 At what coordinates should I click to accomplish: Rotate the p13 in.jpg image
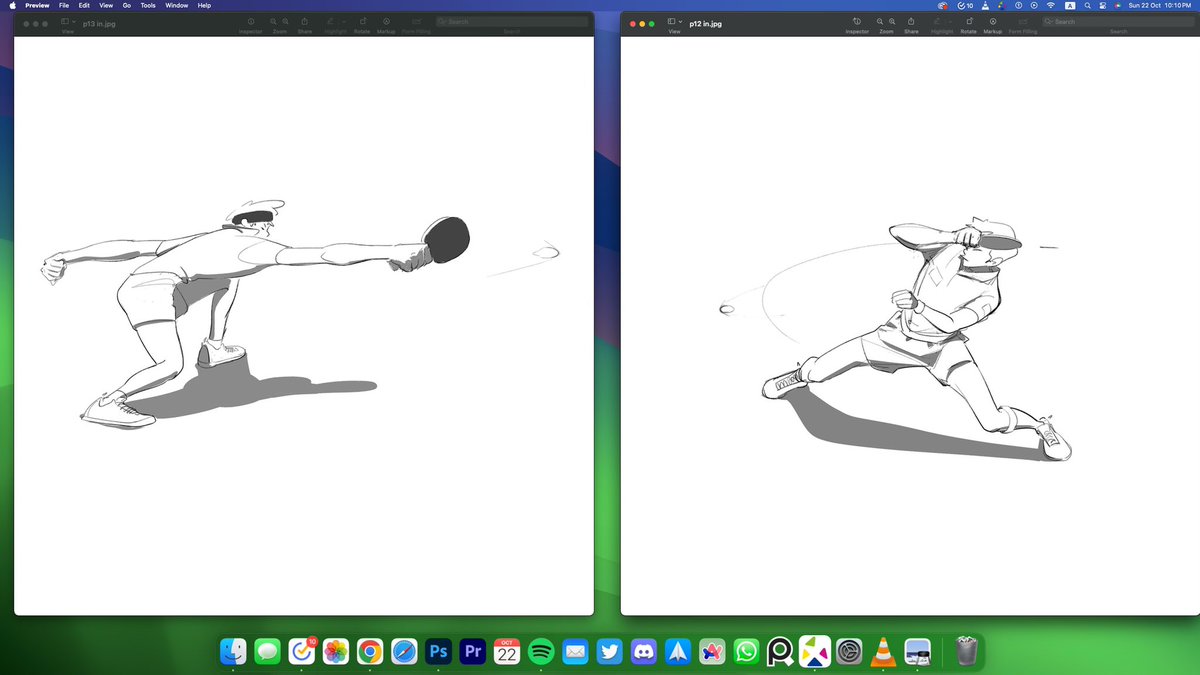[363, 21]
